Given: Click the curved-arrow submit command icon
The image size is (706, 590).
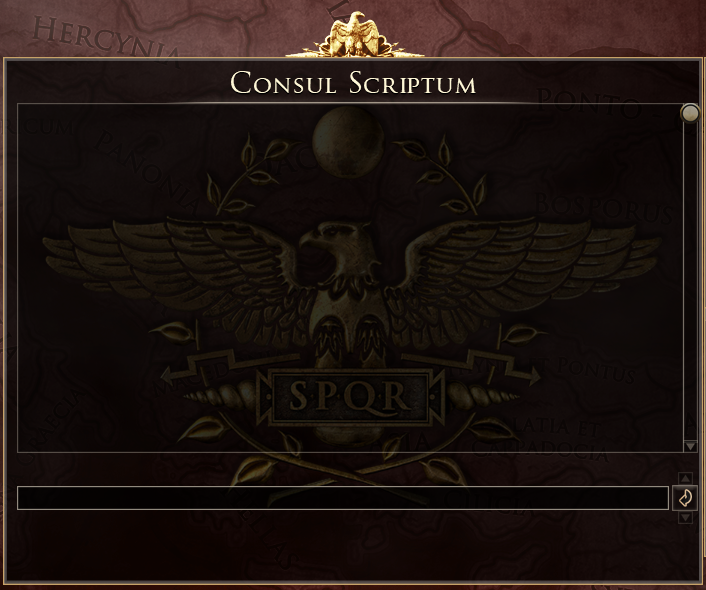Looking at the screenshot, I should click(685, 498).
